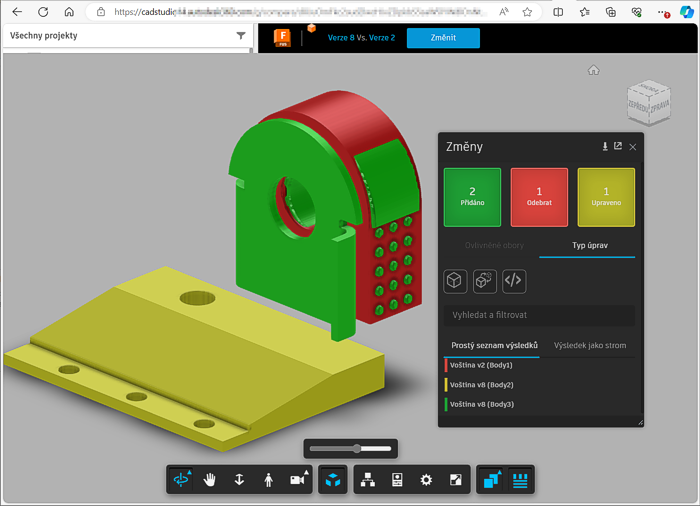Click the Vyhledat a filtrovat search field
The image size is (700, 506).
coord(539,315)
